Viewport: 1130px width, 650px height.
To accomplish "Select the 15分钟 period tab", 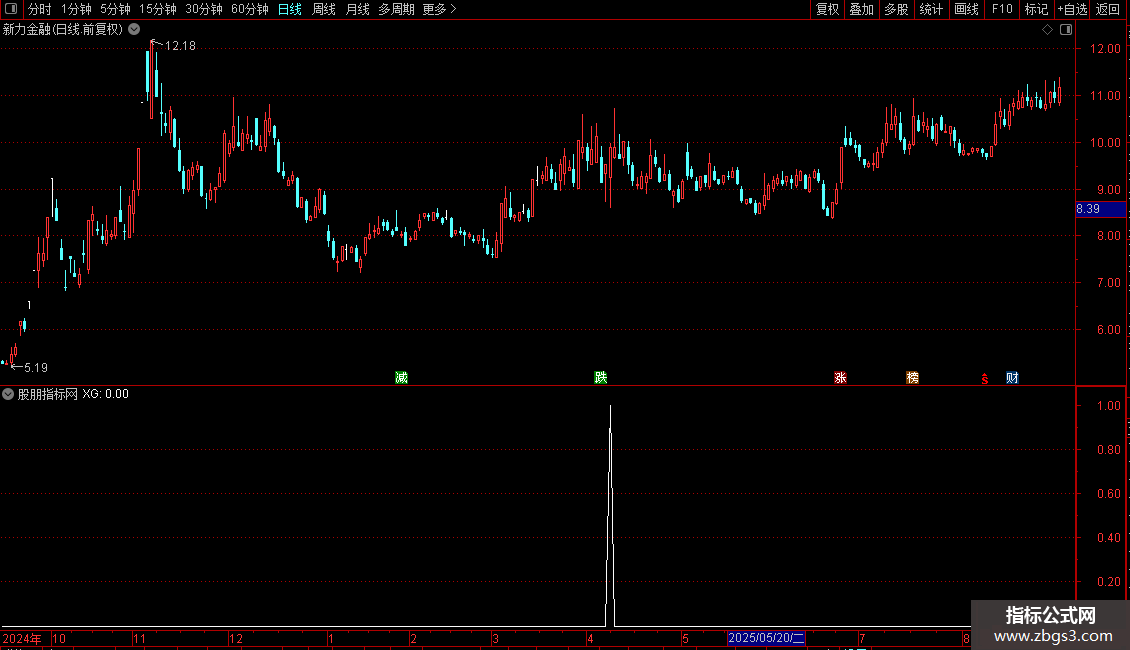I will click(158, 9).
